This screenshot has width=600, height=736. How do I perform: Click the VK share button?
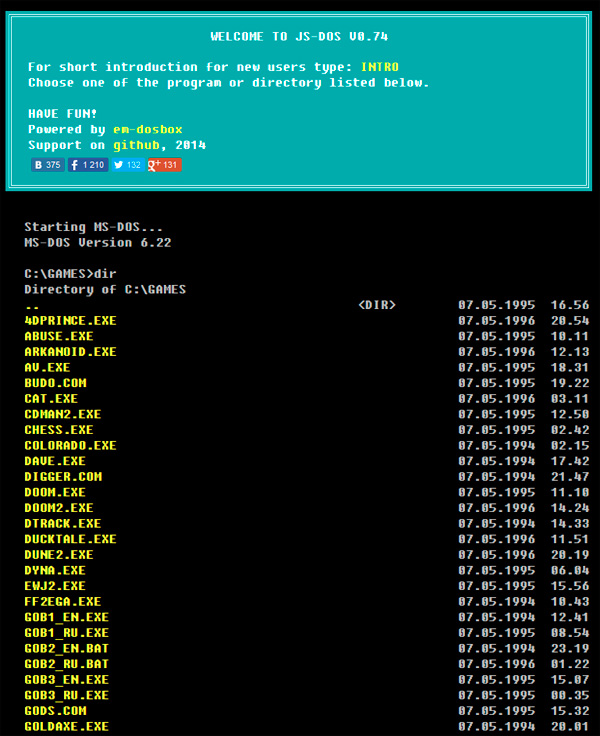(x=47, y=165)
